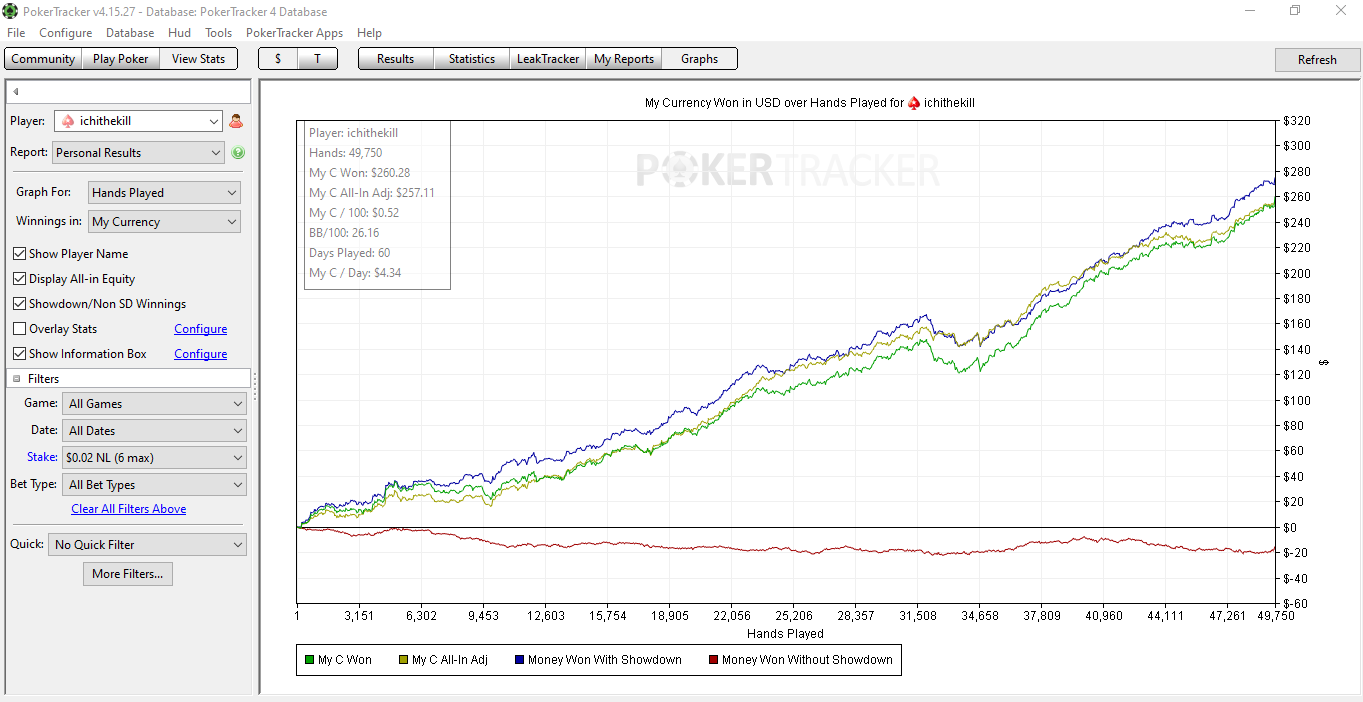Click the Hands Played axis label
Image resolution: width=1363 pixels, height=702 pixels.
coord(785,634)
